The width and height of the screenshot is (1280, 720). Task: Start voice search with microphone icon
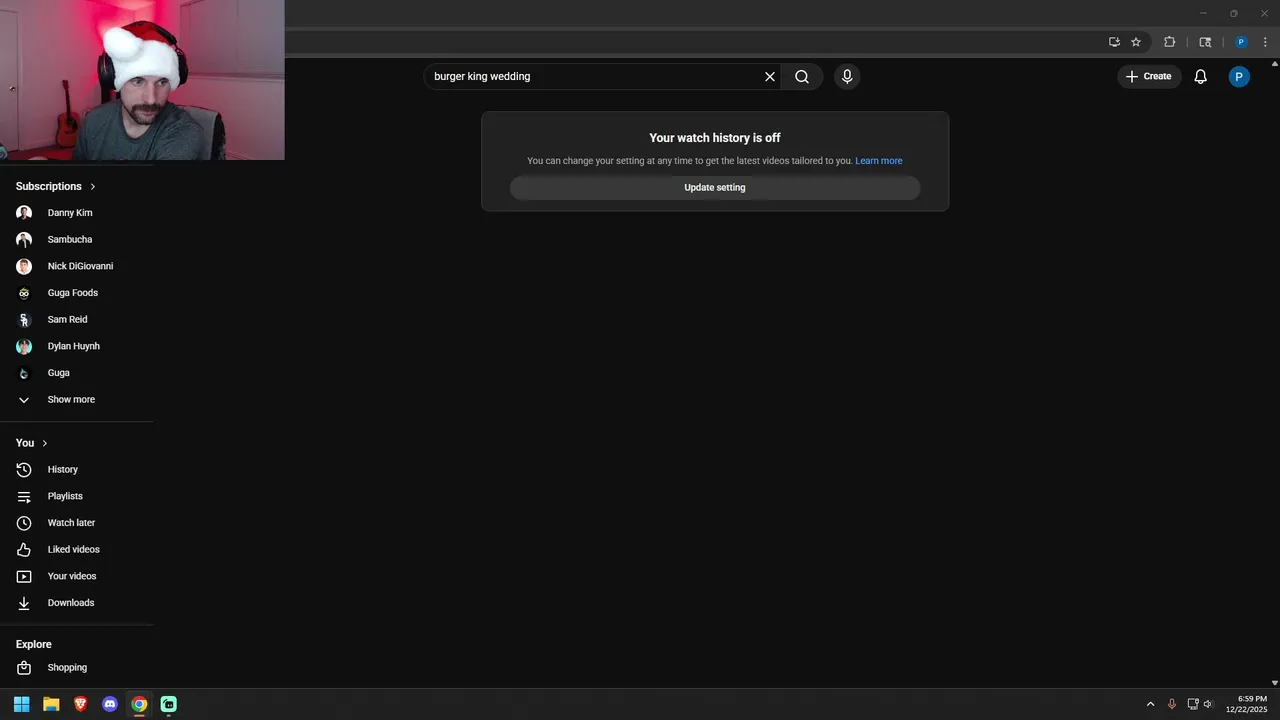click(x=847, y=76)
